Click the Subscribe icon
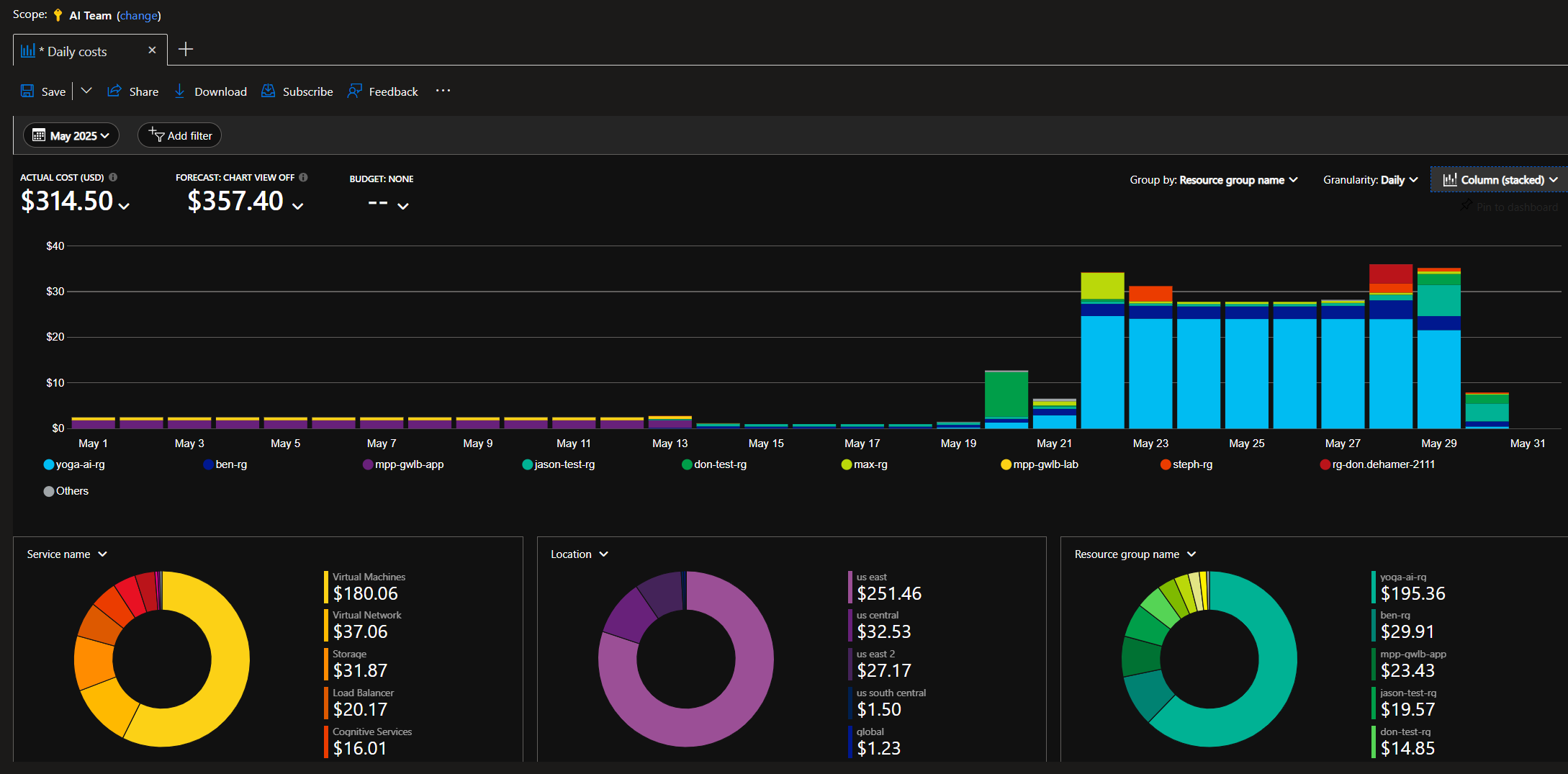Image resolution: width=1568 pixels, height=774 pixels. click(x=269, y=91)
